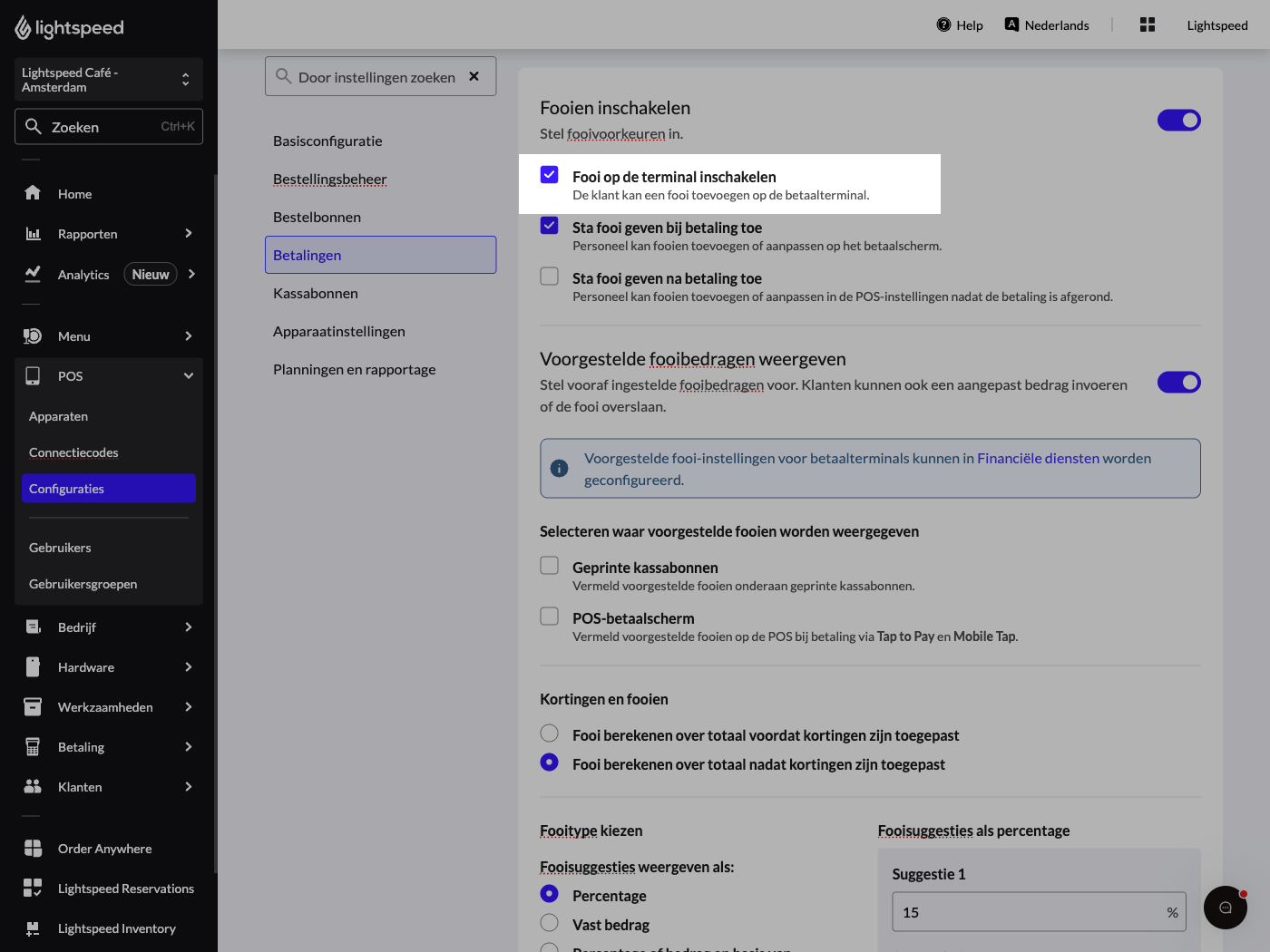The height and width of the screenshot is (952, 1270).
Task: Check POS-betaalscherm option
Action: tap(550, 616)
